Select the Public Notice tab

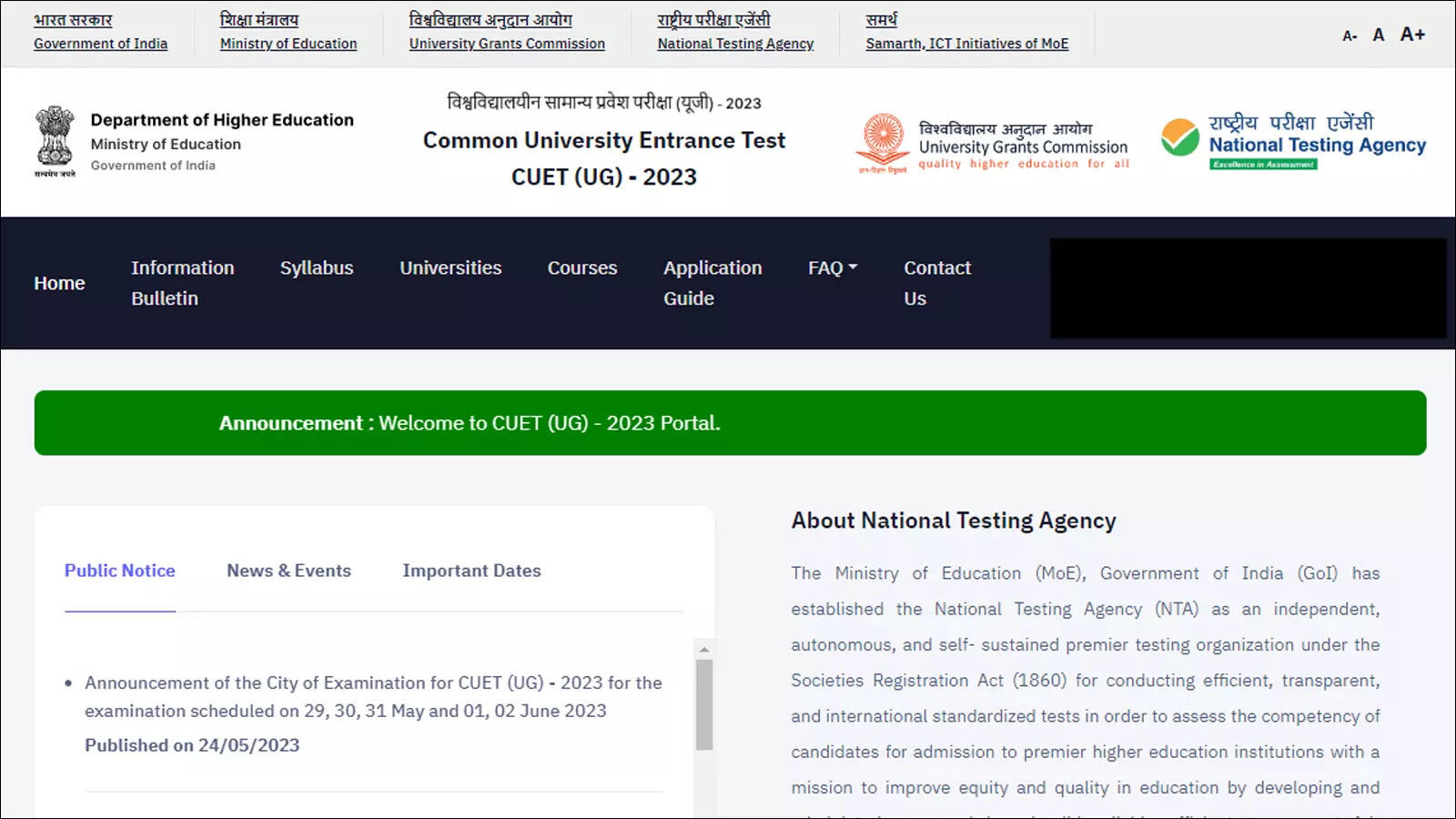[119, 571]
